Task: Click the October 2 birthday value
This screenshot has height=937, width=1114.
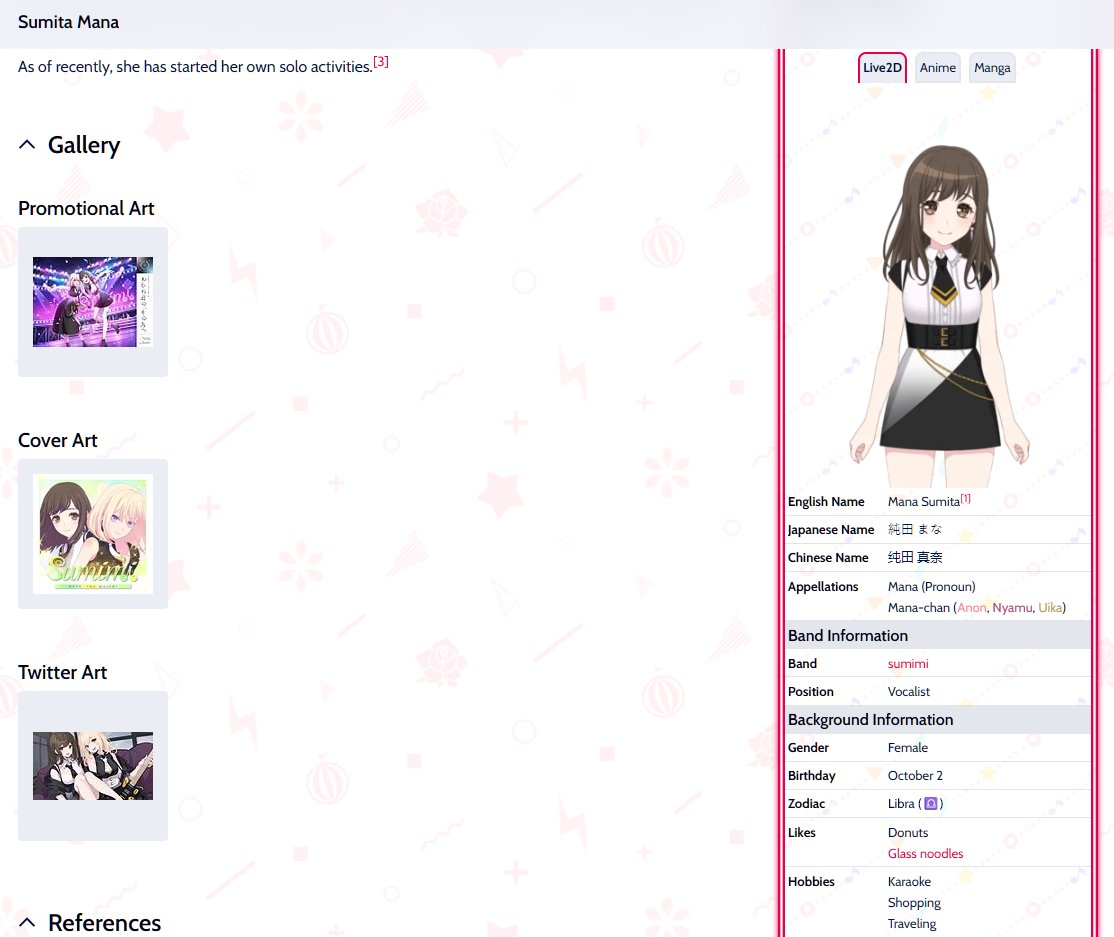Action: 915,776
